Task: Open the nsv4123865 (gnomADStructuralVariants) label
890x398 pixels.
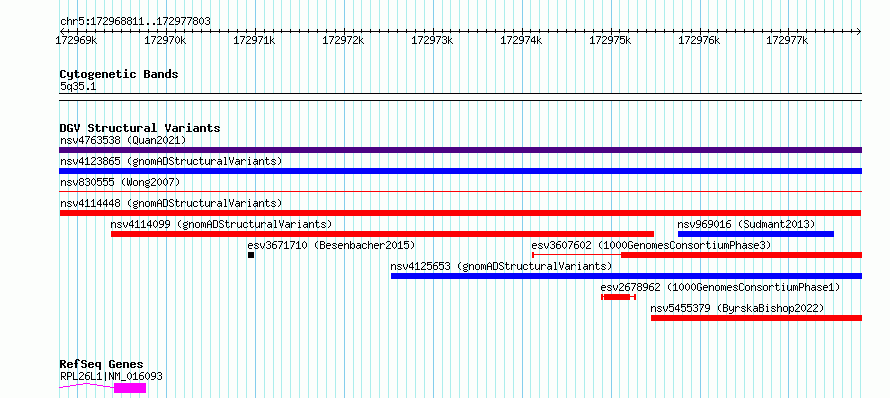Action: pyautogui.click(x=171, y=161)
